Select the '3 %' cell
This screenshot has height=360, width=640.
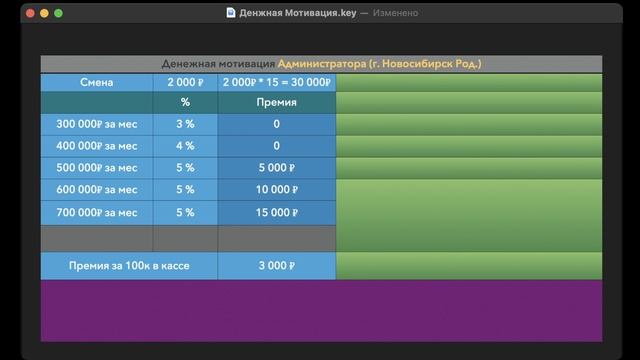point(185,124)
